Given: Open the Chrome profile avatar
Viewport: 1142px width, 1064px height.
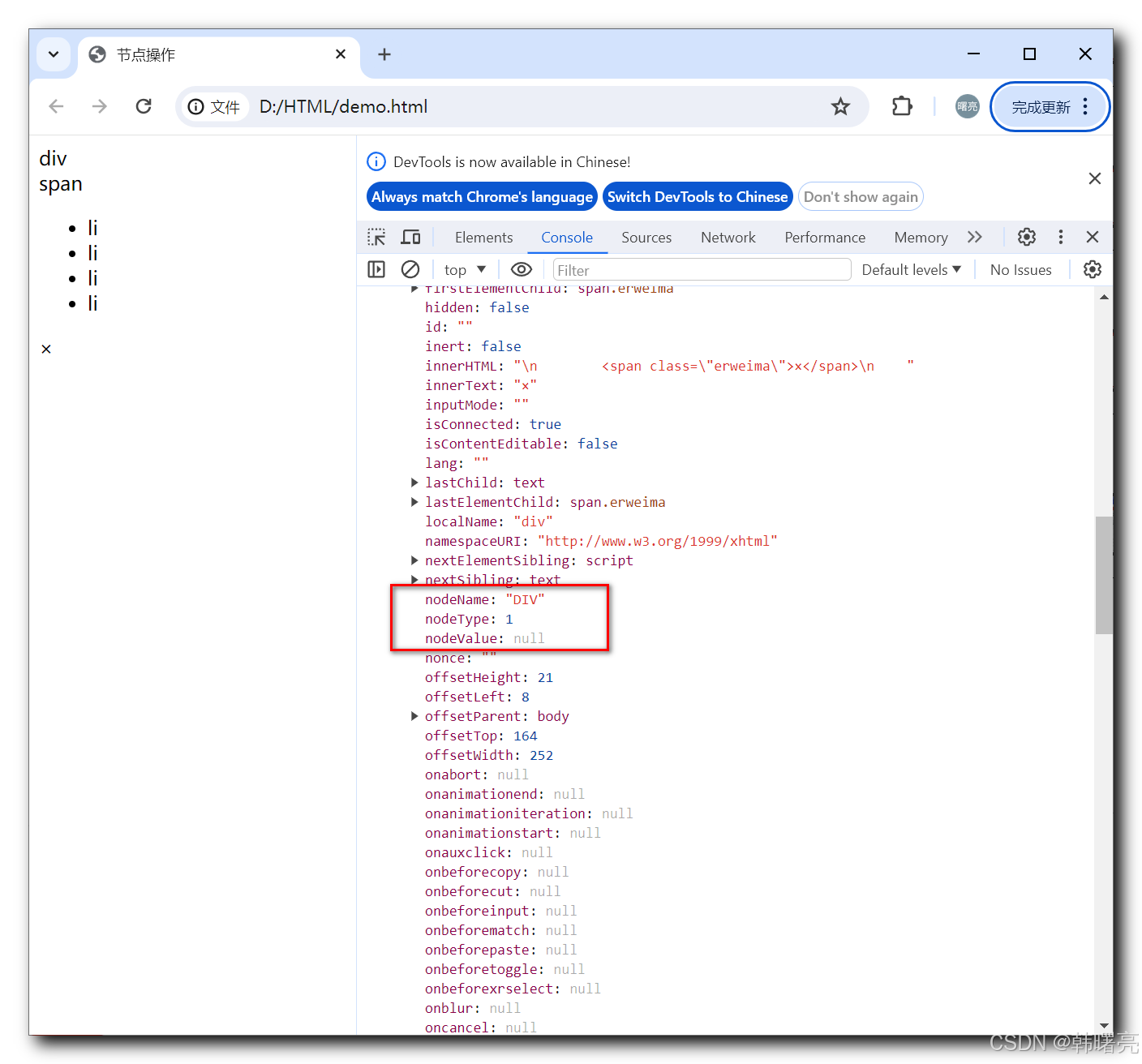Looking at the screenshot, I should pyautogui.click(x=967, y=106).
